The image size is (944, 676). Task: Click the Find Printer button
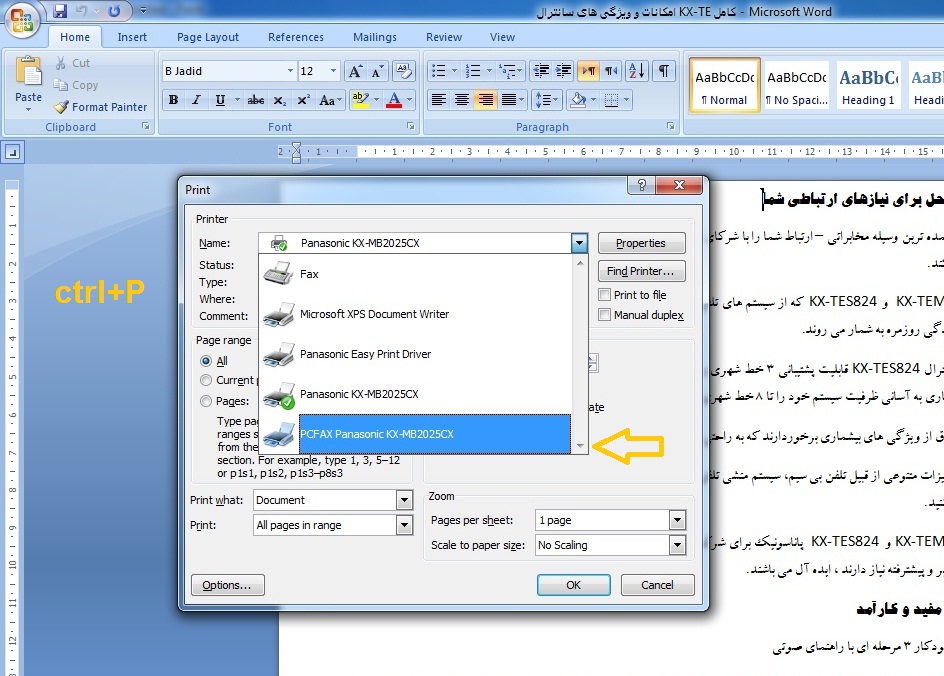pyautogui.click(x=641, y=270)
